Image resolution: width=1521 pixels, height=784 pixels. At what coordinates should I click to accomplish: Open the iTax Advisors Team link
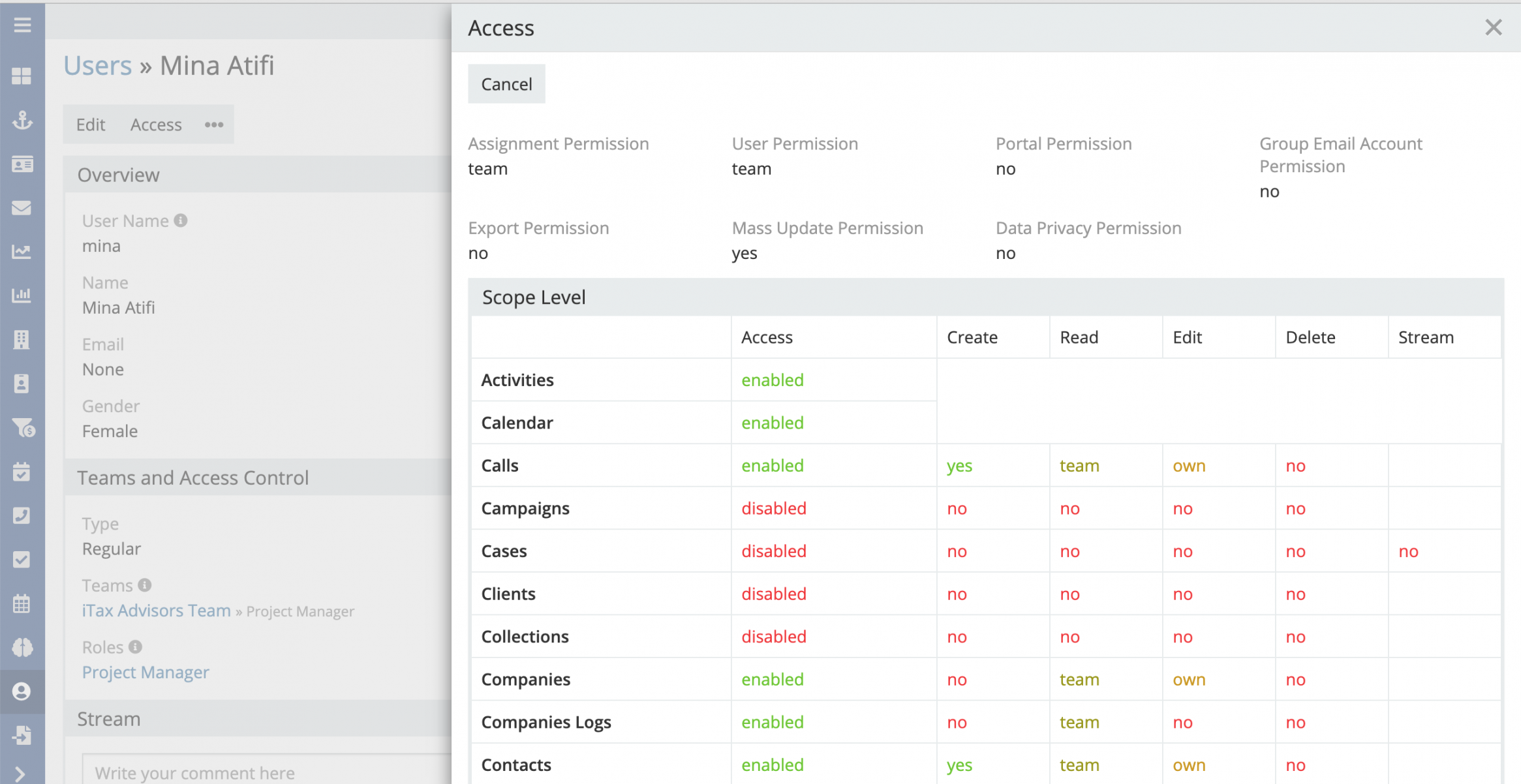pyautogui.click(x=157, y=611)
